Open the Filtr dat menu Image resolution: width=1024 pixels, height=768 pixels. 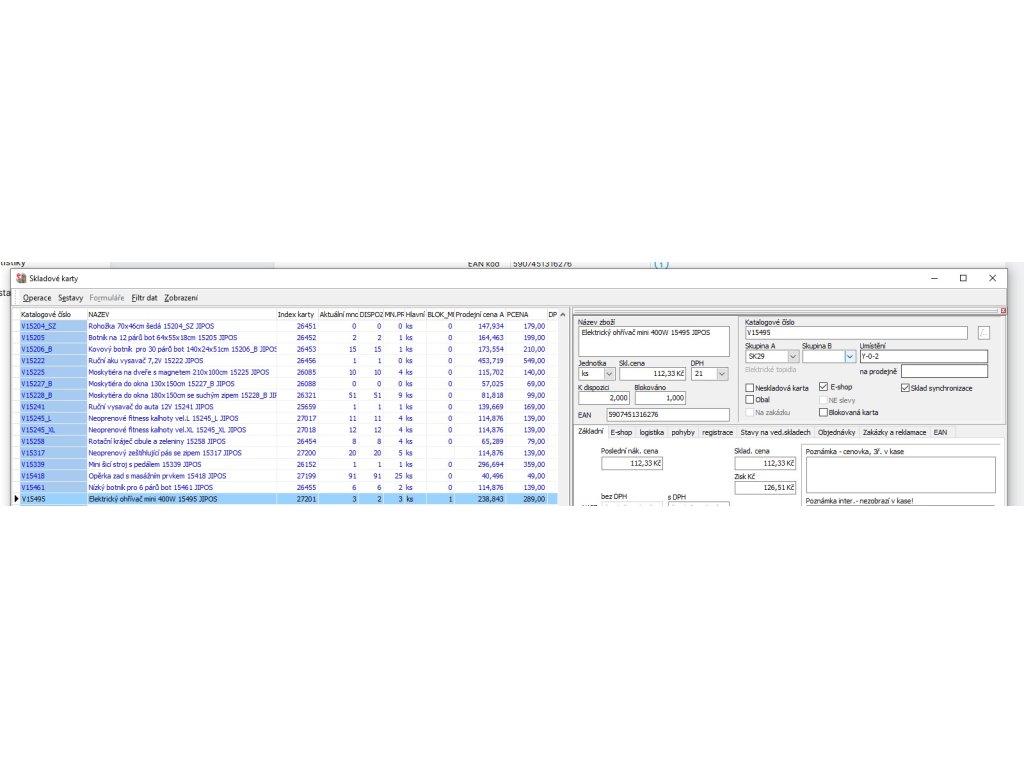pyautogui.click(x=144, y=298)
